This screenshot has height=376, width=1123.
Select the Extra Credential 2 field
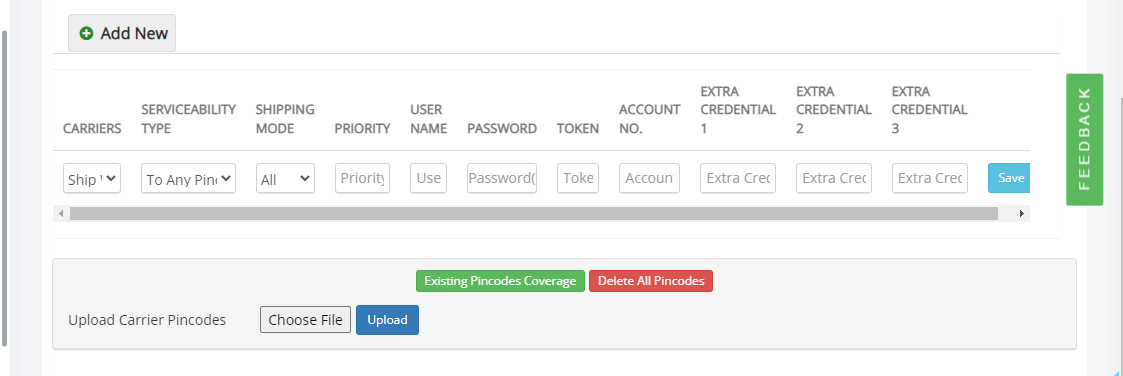click(834, 178)
